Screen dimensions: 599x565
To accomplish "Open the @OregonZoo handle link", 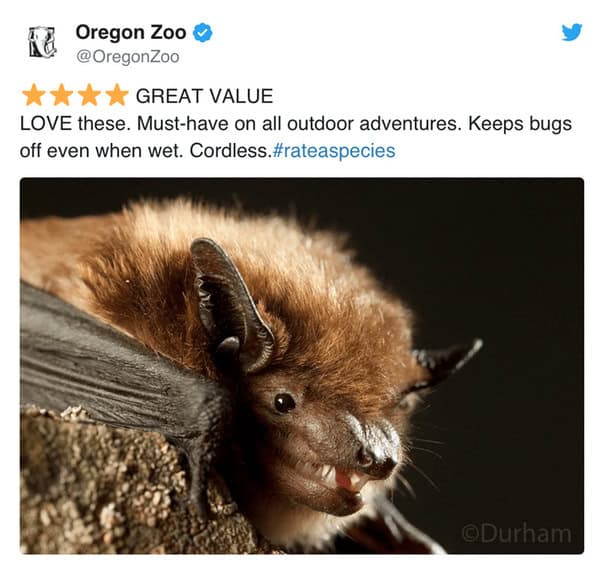I will [x=128, y=57].
